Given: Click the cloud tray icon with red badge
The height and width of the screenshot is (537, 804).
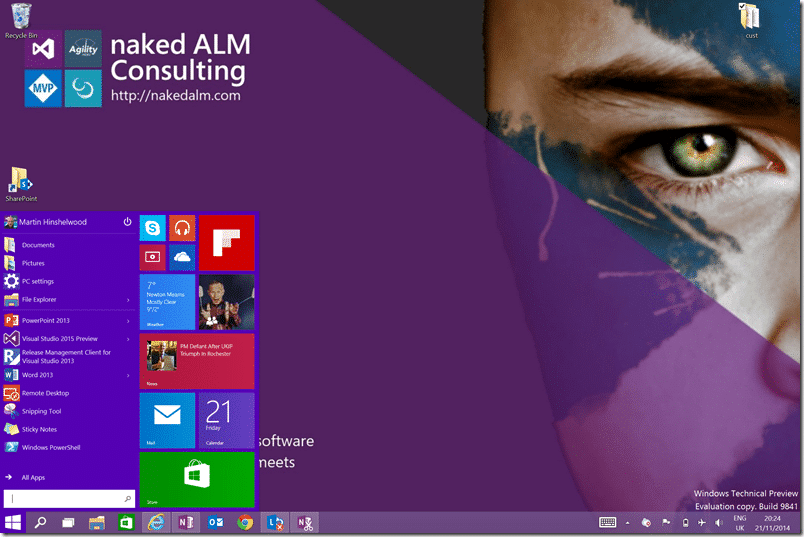Looking at the screenshot, I should coord(647,522).
